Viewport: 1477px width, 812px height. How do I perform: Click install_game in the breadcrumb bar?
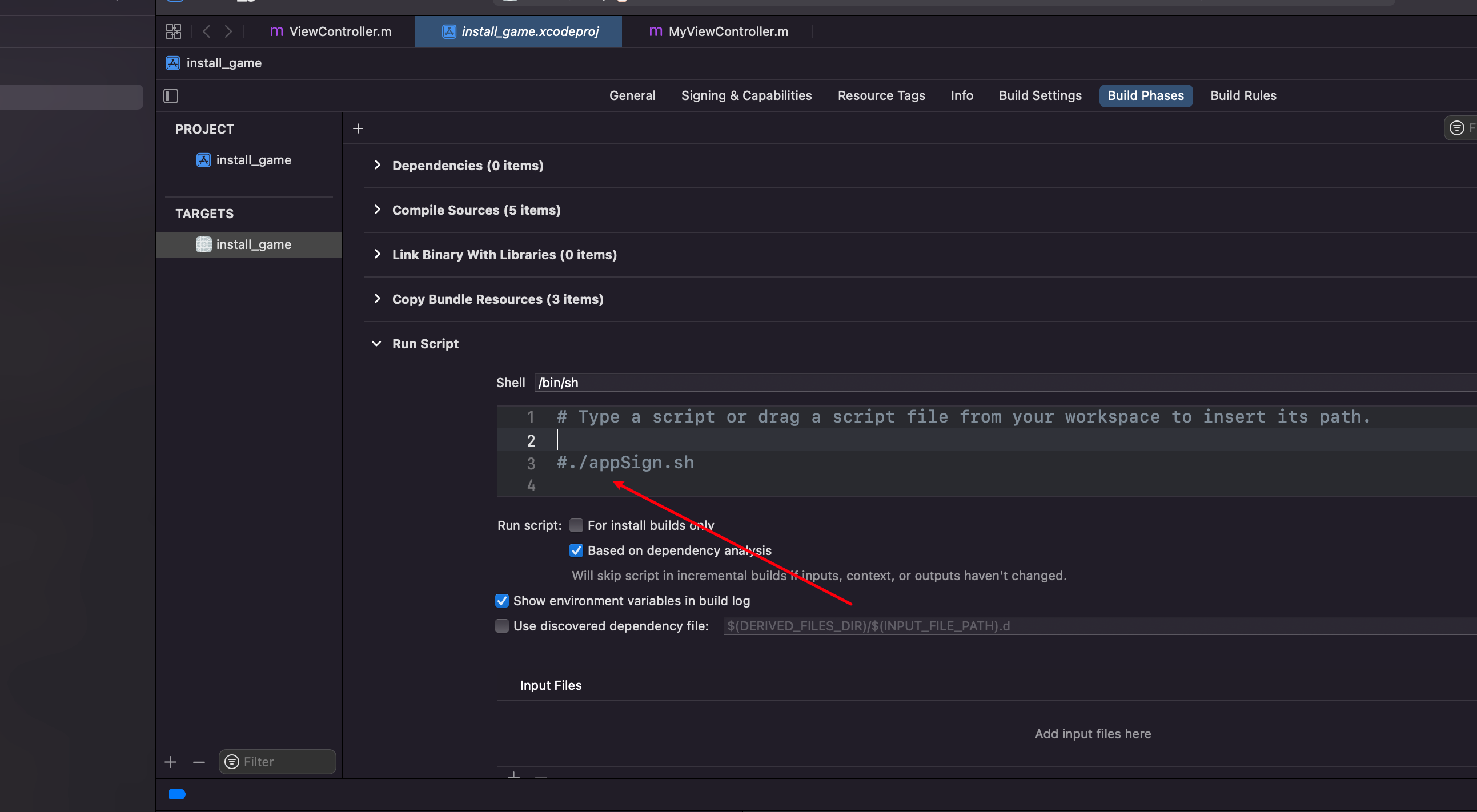[224, 63]
